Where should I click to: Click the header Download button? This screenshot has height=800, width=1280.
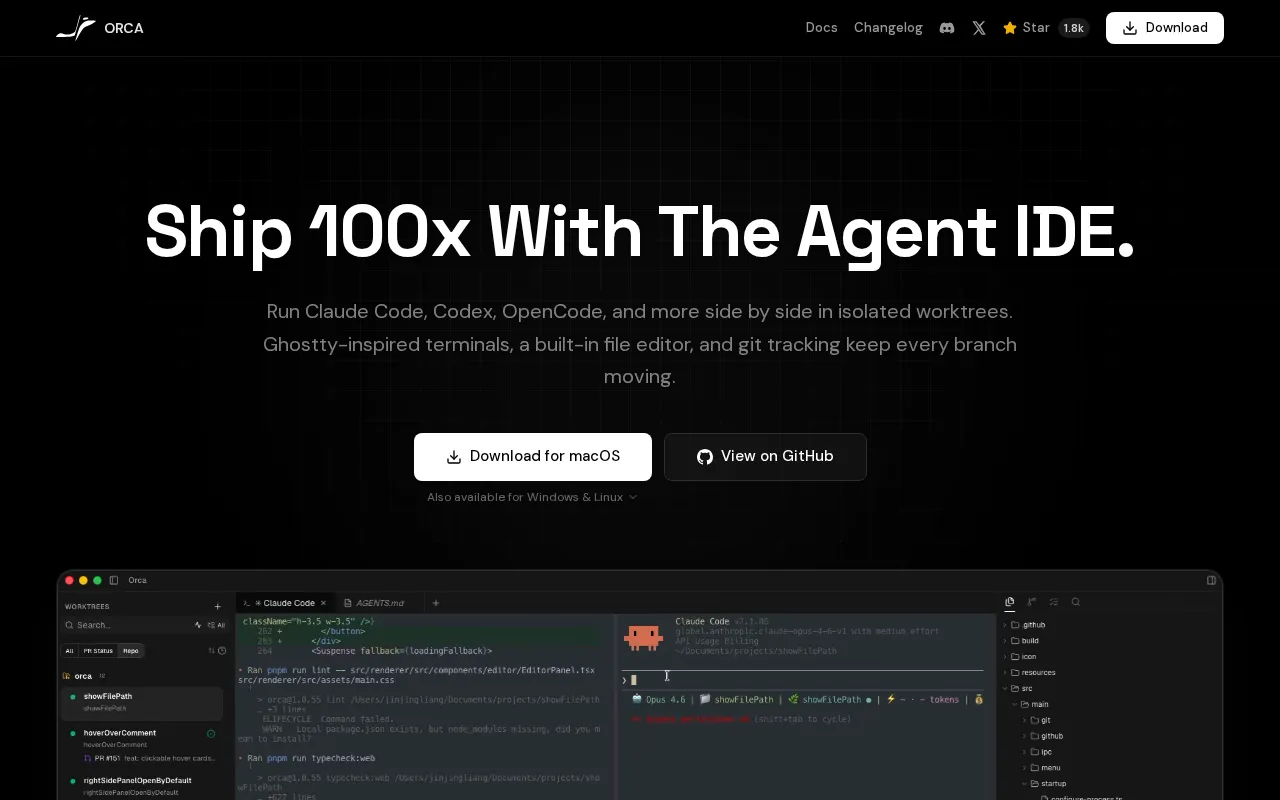click(1165, 28)
